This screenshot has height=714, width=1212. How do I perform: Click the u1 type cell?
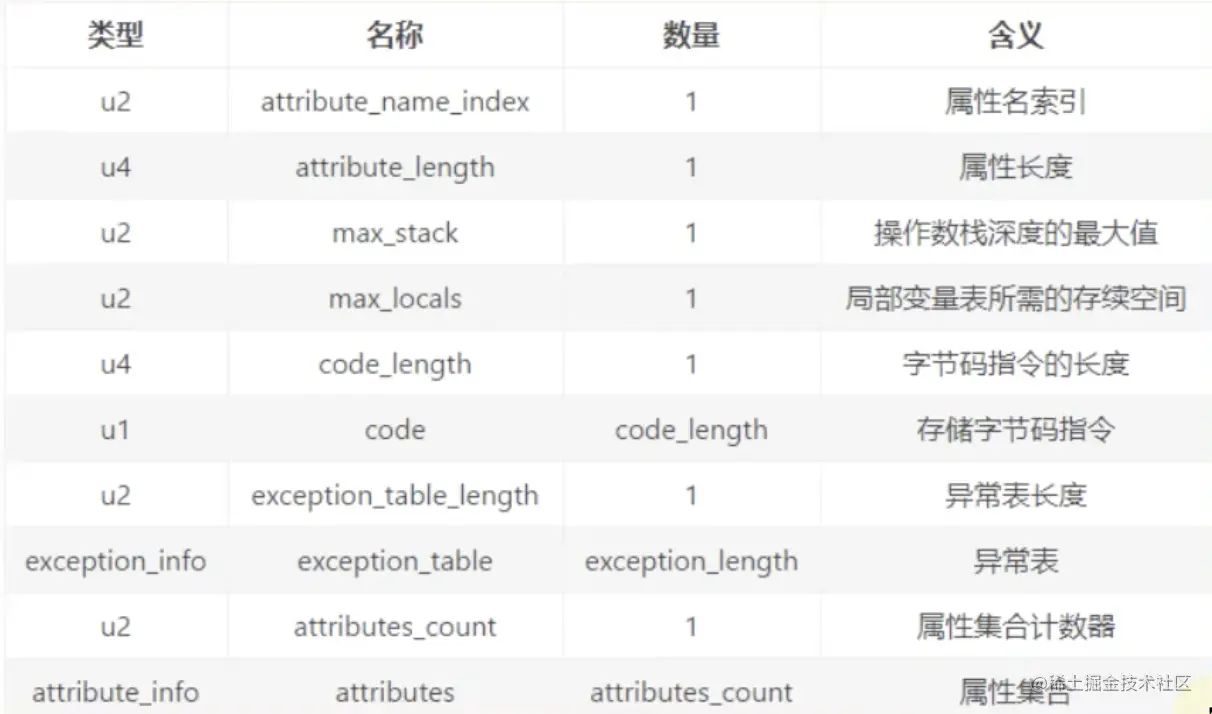(x=116, y=430)
